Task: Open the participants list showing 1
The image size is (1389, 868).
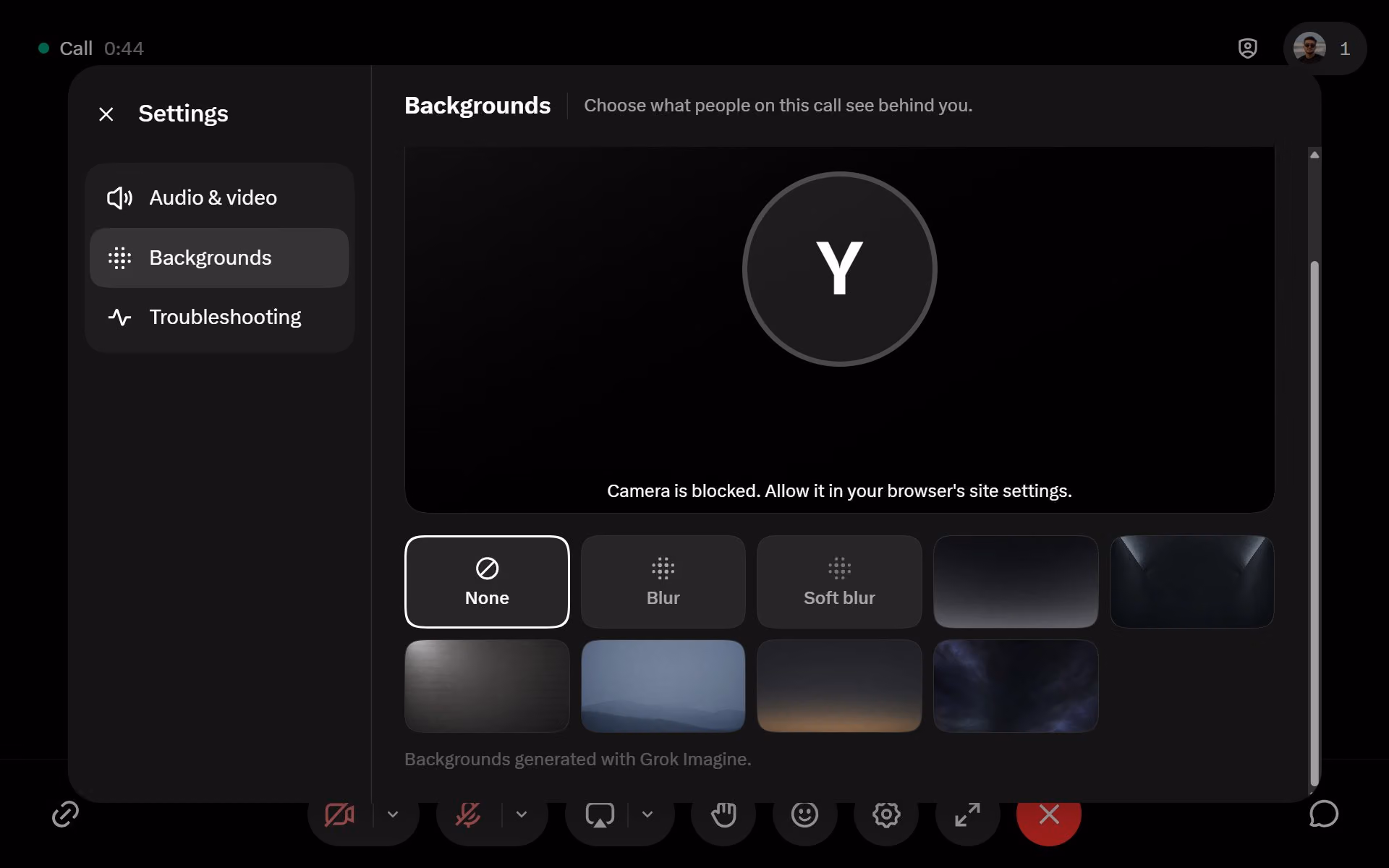Action: pyautogui.click(x=1325, y=48)
